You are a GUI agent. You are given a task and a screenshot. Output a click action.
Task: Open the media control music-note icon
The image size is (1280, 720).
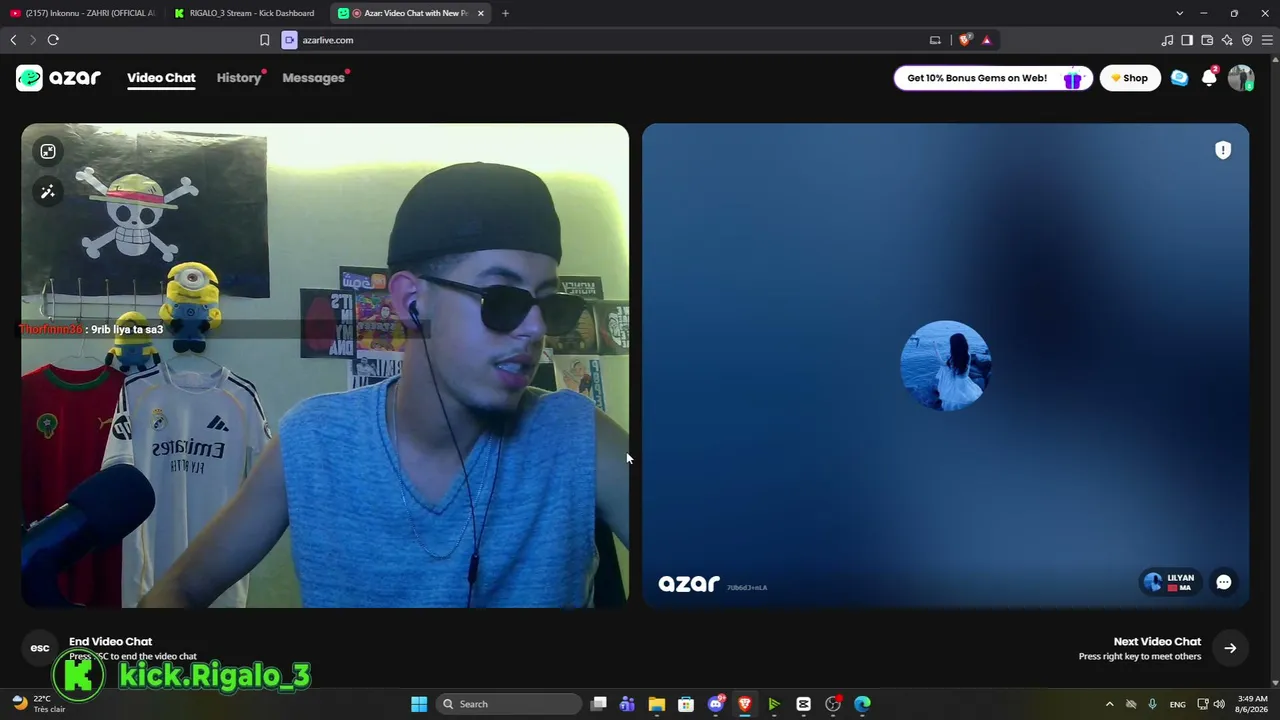[1167, 40]
